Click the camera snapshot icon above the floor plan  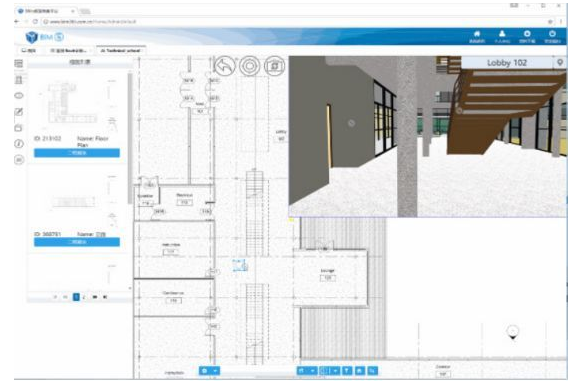point(275,66)
